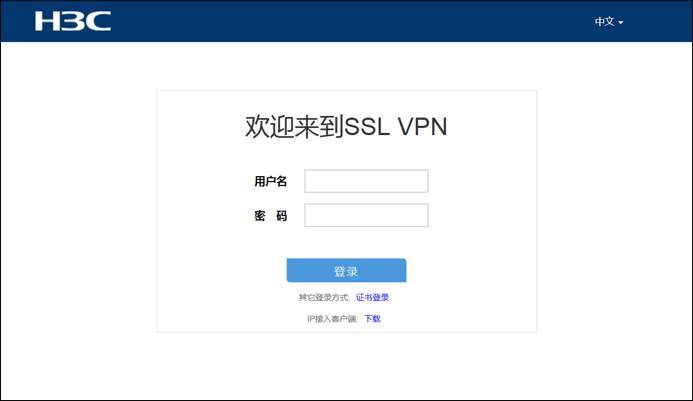Viewport: 693px width, 401px height.
Task: Click empty area of blue header bar
Action: [354, 21]
